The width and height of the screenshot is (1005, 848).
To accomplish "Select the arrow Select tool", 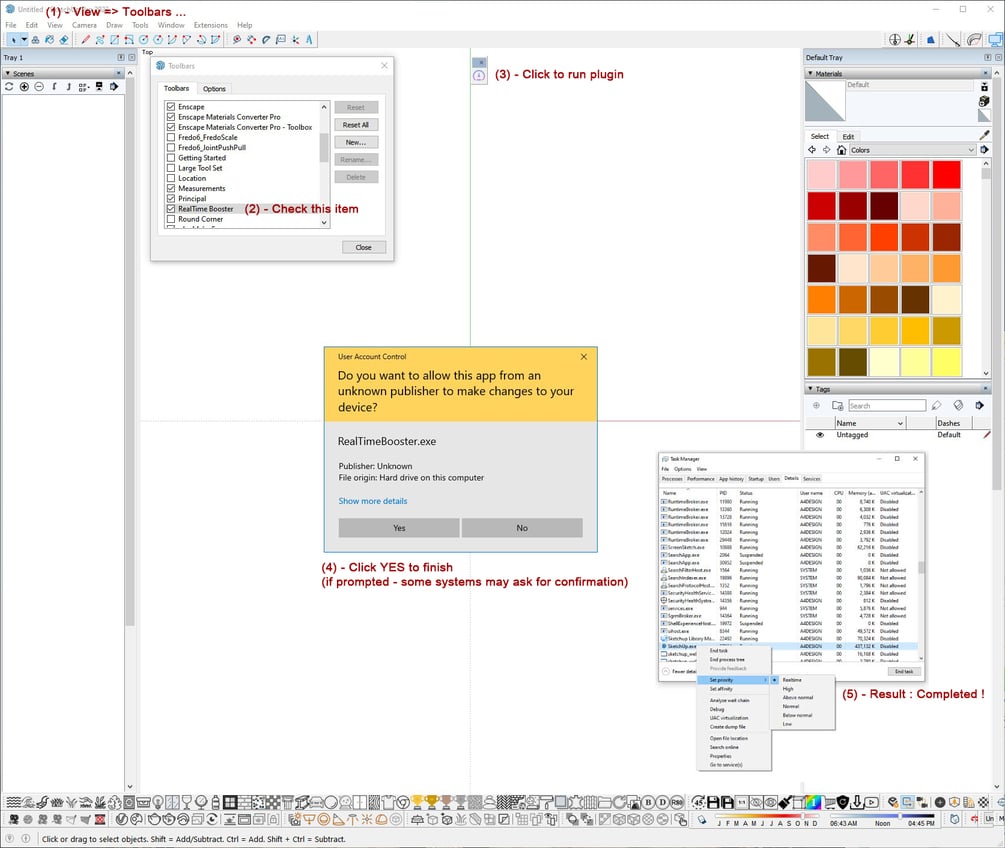I will click(x=13, y=40).
